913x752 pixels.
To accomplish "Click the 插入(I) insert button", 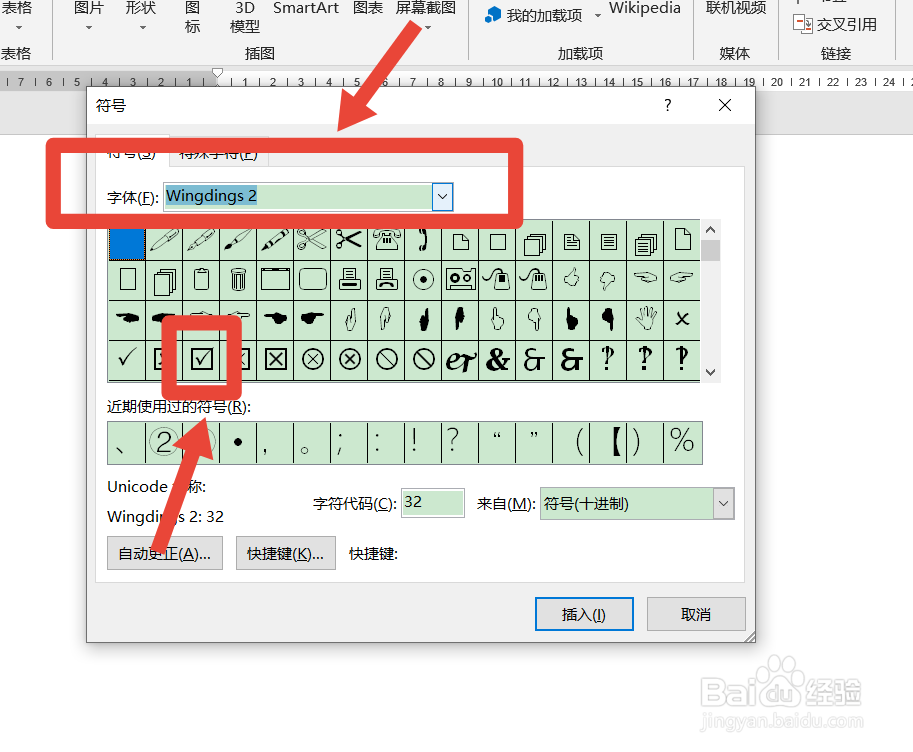I will point(584,614).
